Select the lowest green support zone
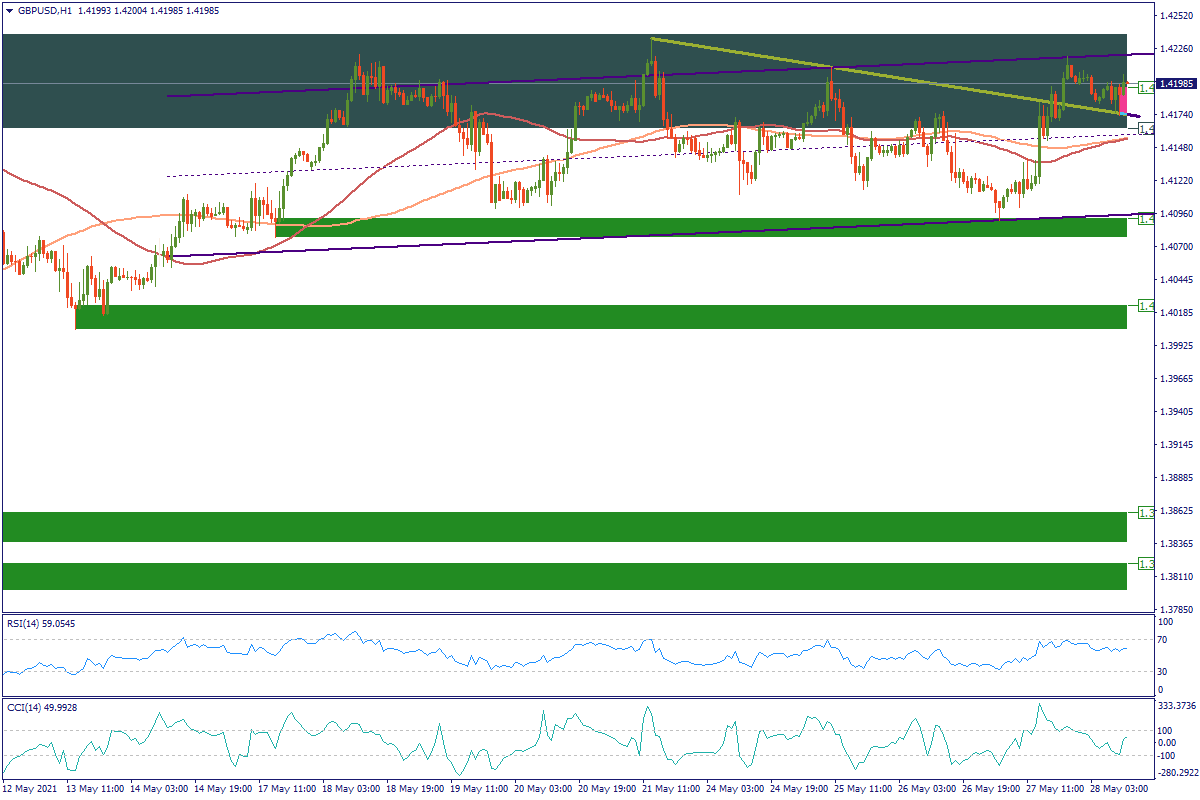This screenshot has height=800, width=1200. click(565, 576)
